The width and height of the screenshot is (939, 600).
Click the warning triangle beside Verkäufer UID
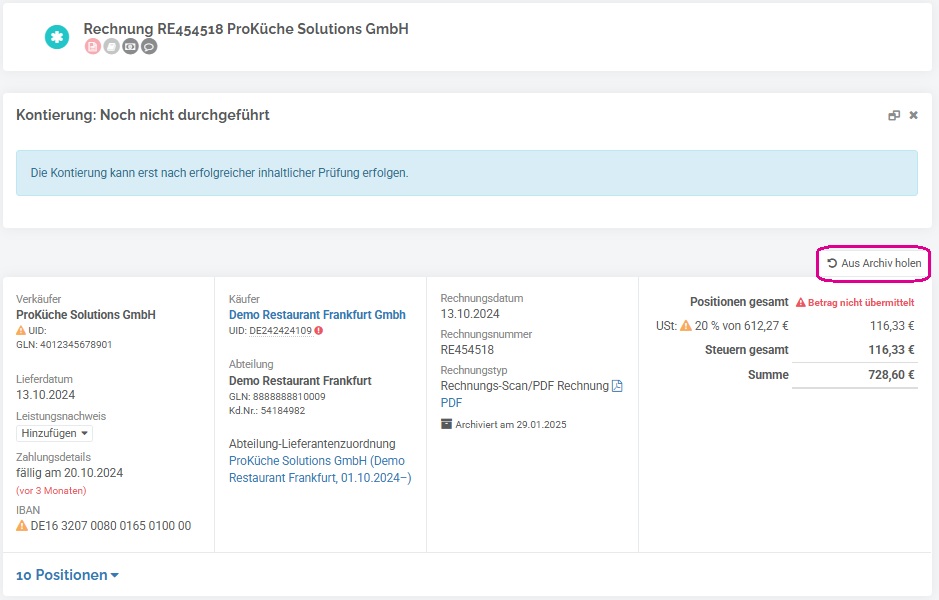click(x=21, y=331)
